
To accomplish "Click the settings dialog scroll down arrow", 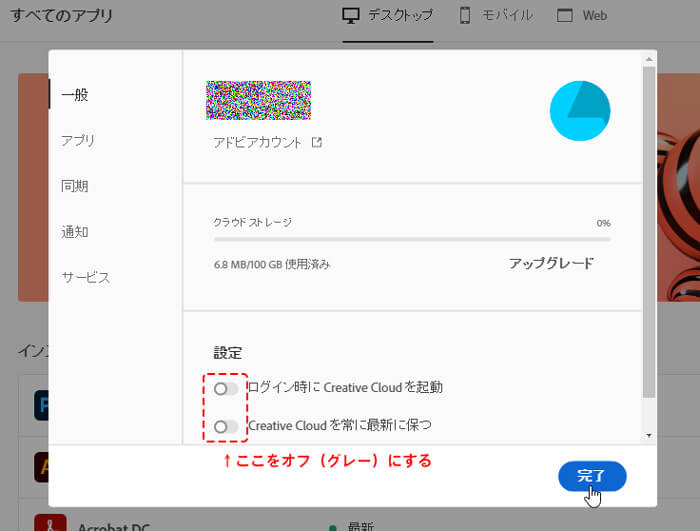I will [649, 435].
